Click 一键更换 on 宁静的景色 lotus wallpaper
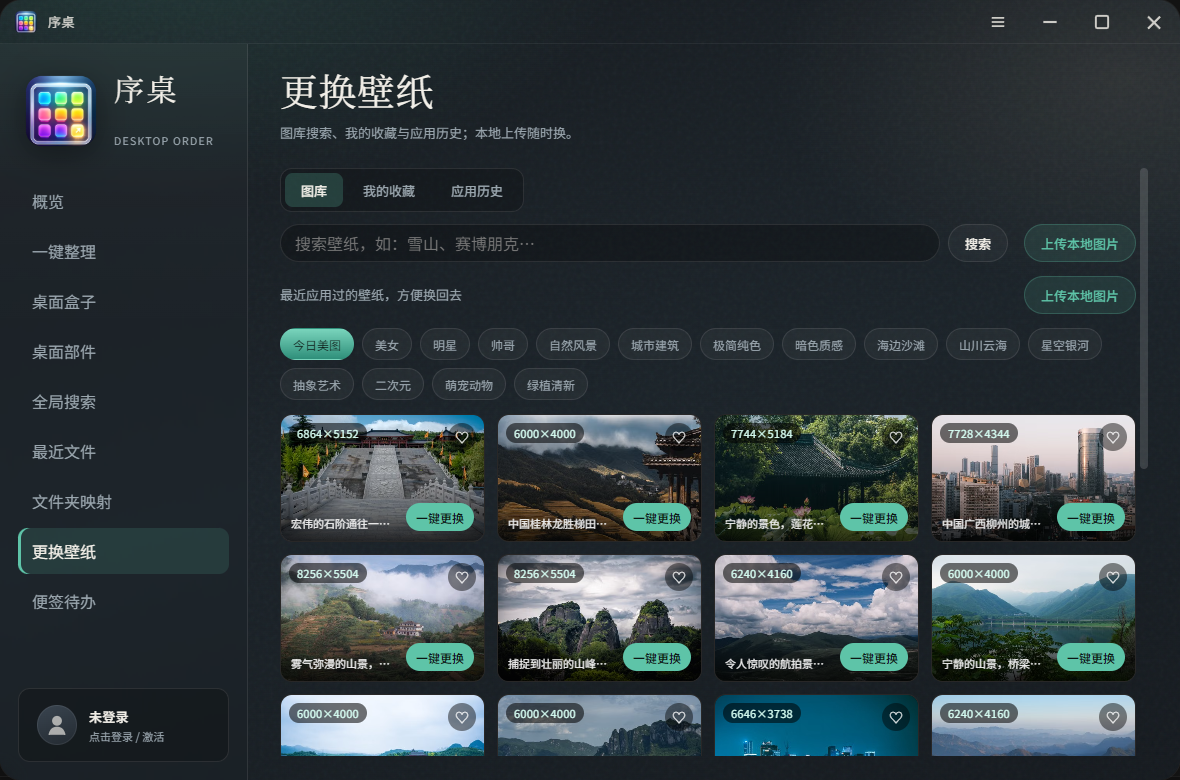This screenshot has height=780, width=1180. [874, 518]
